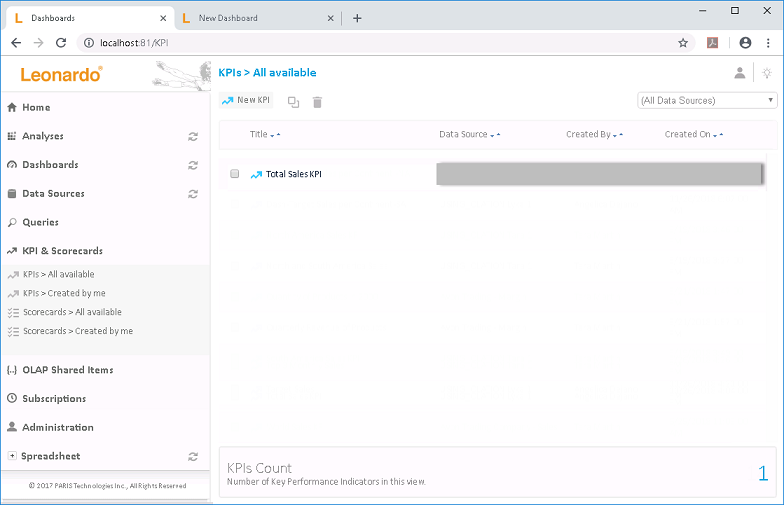Open the All Data Sources dropdown

tap(707, 100)
